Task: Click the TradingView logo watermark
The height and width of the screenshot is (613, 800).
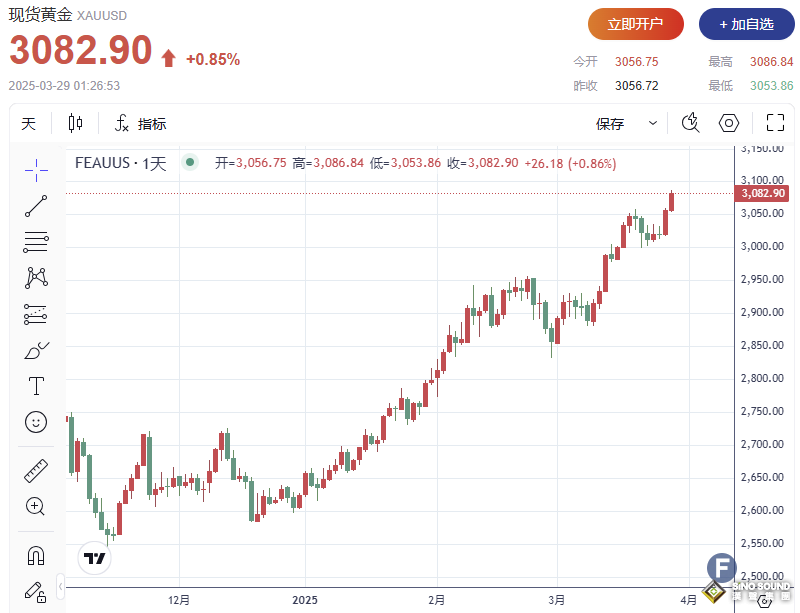Action: [x=94, y=558]
